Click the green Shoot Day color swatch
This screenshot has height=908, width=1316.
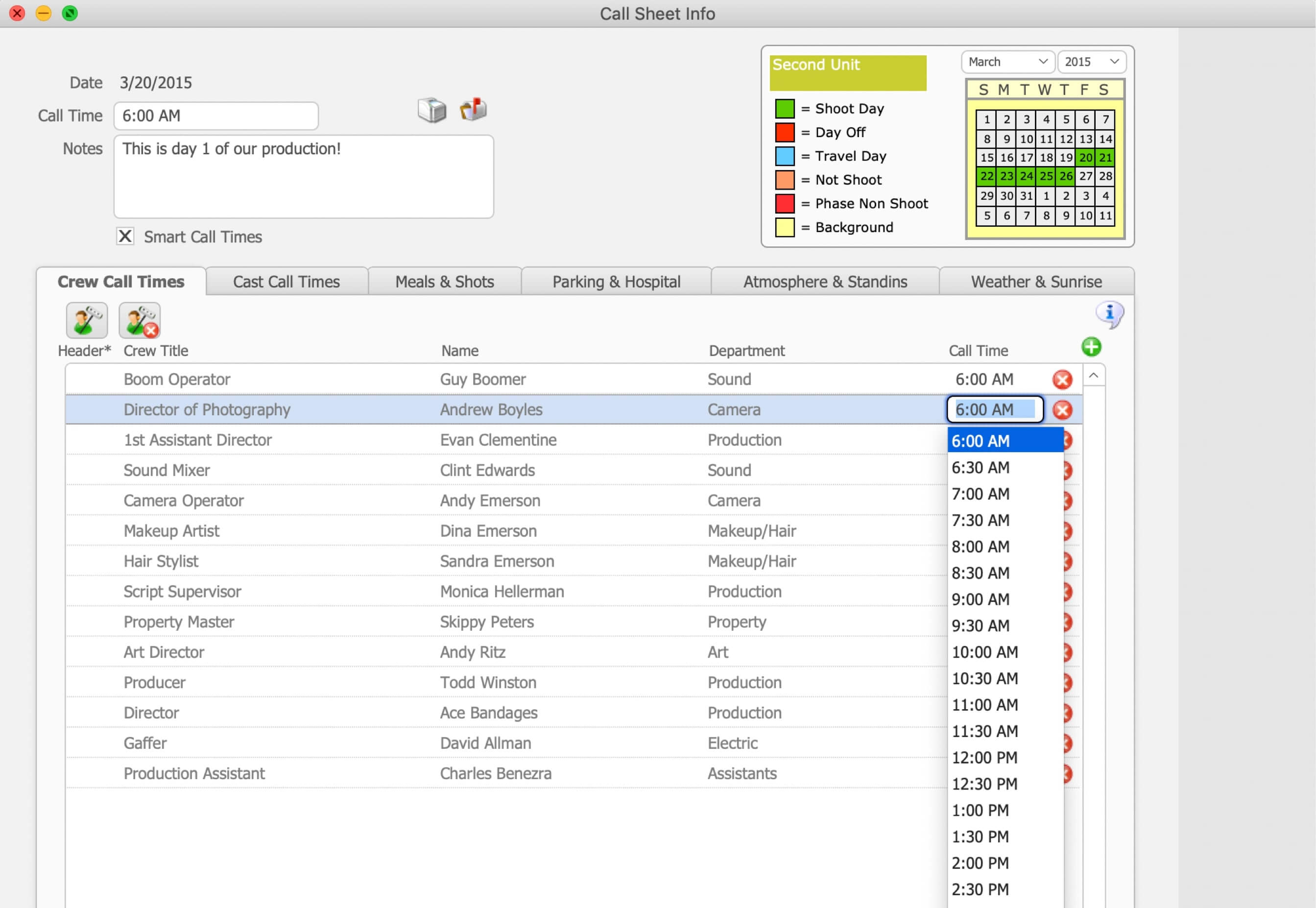pos(785,108)
